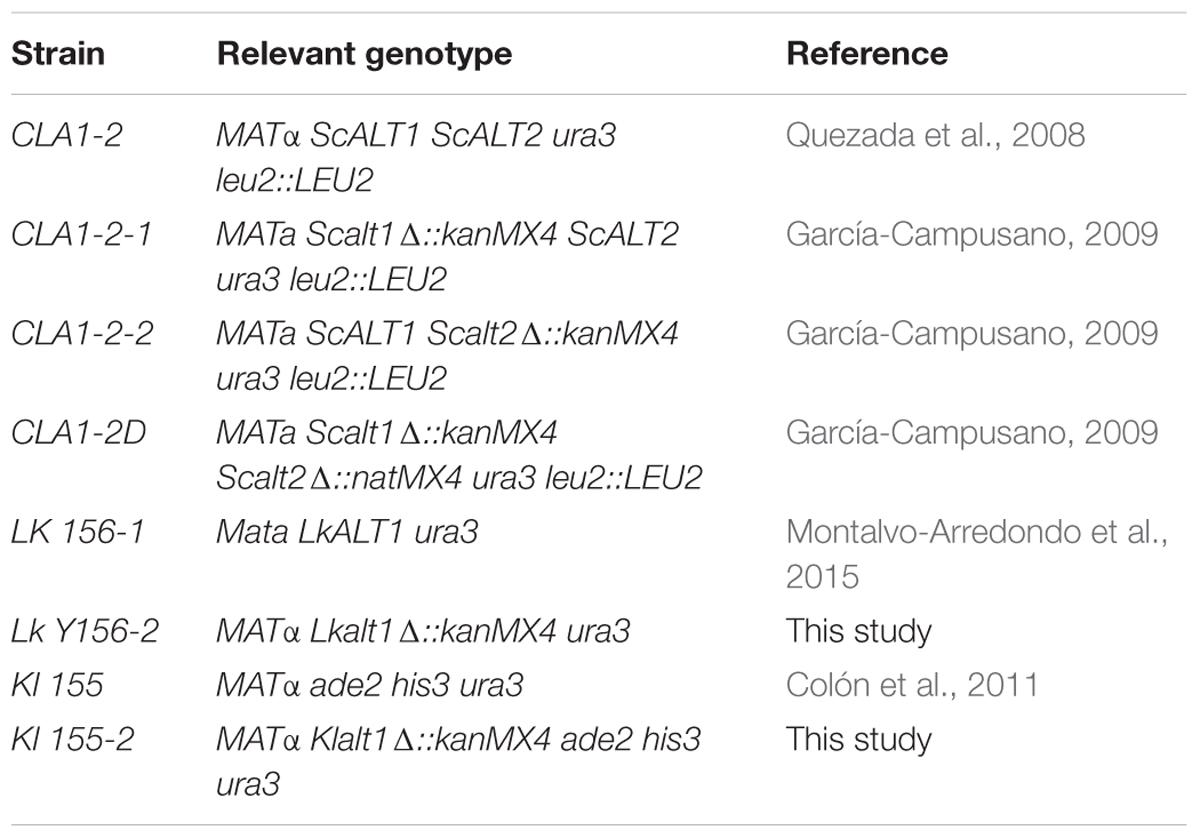The height and width of the screenshot is (838, 1200).
Task: Open the Colón et al., 2011 reference
Action: point(912,686)
